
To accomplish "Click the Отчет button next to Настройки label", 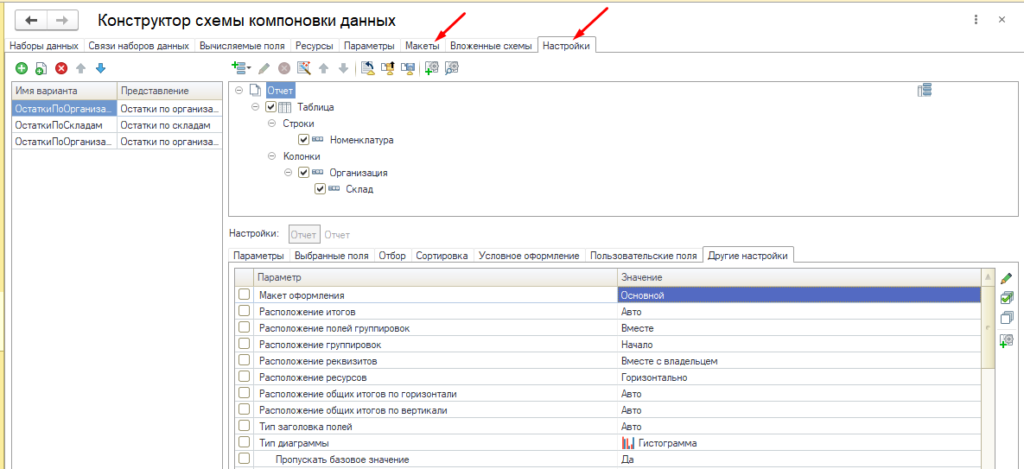I will tap(304, 234).
